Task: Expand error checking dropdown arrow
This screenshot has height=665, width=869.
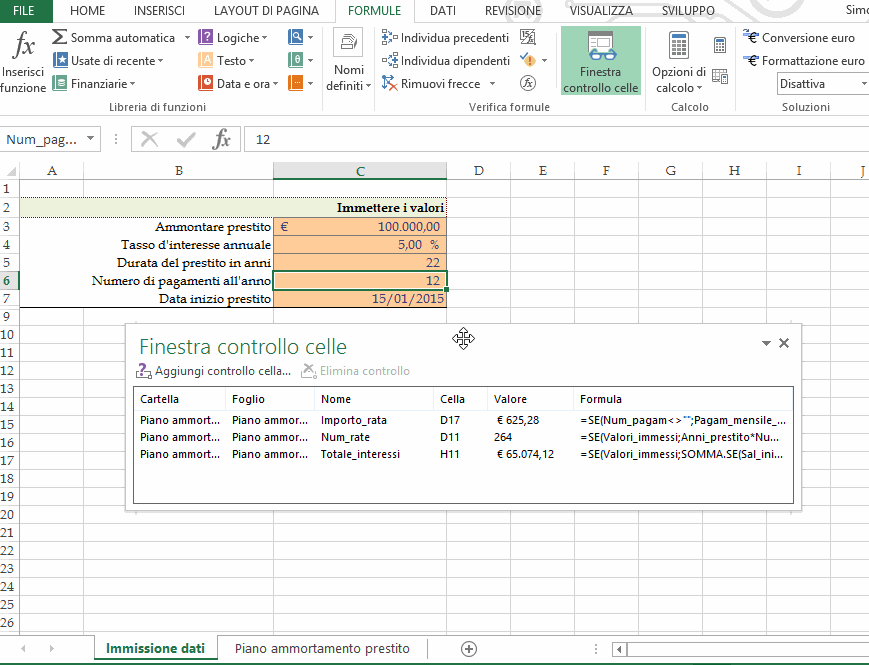Action: pos(544,60)
